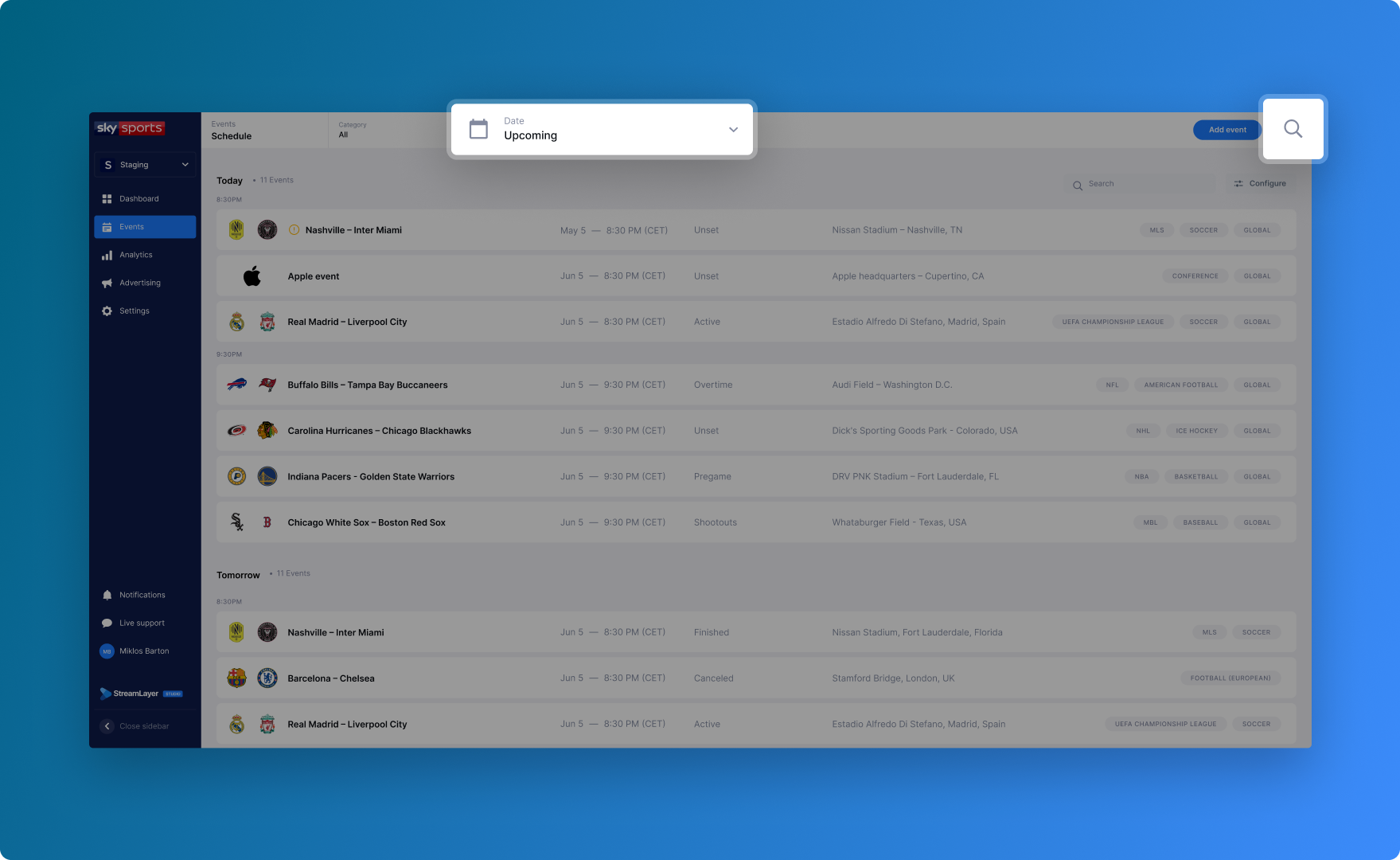Screen dimensions: 1400x860
Task: Click the BASKETBALL tag
Action: (1195, 477)
